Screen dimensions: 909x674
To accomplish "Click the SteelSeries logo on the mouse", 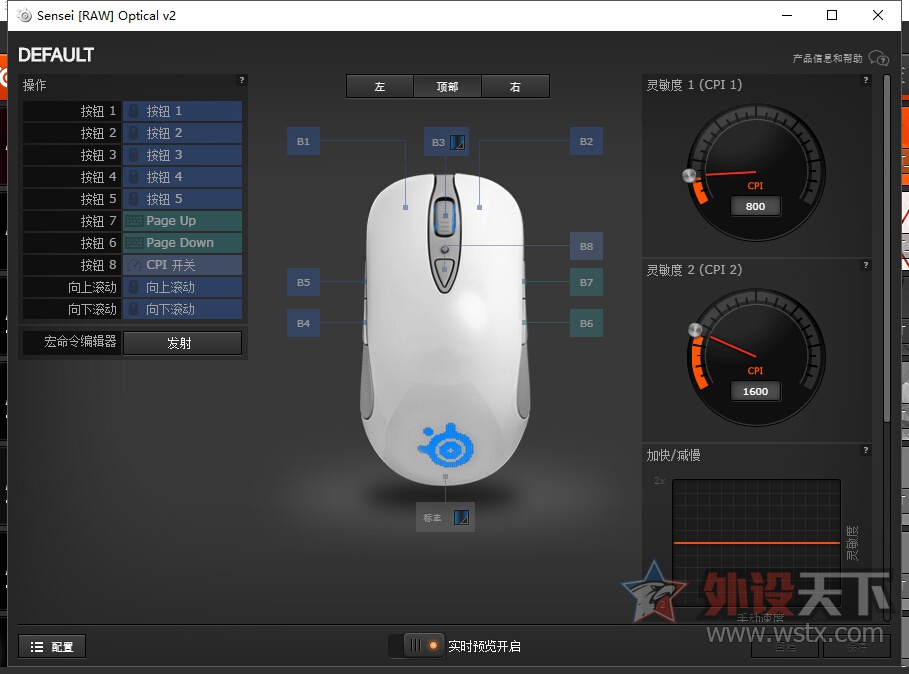I will (x=446, y=446).
